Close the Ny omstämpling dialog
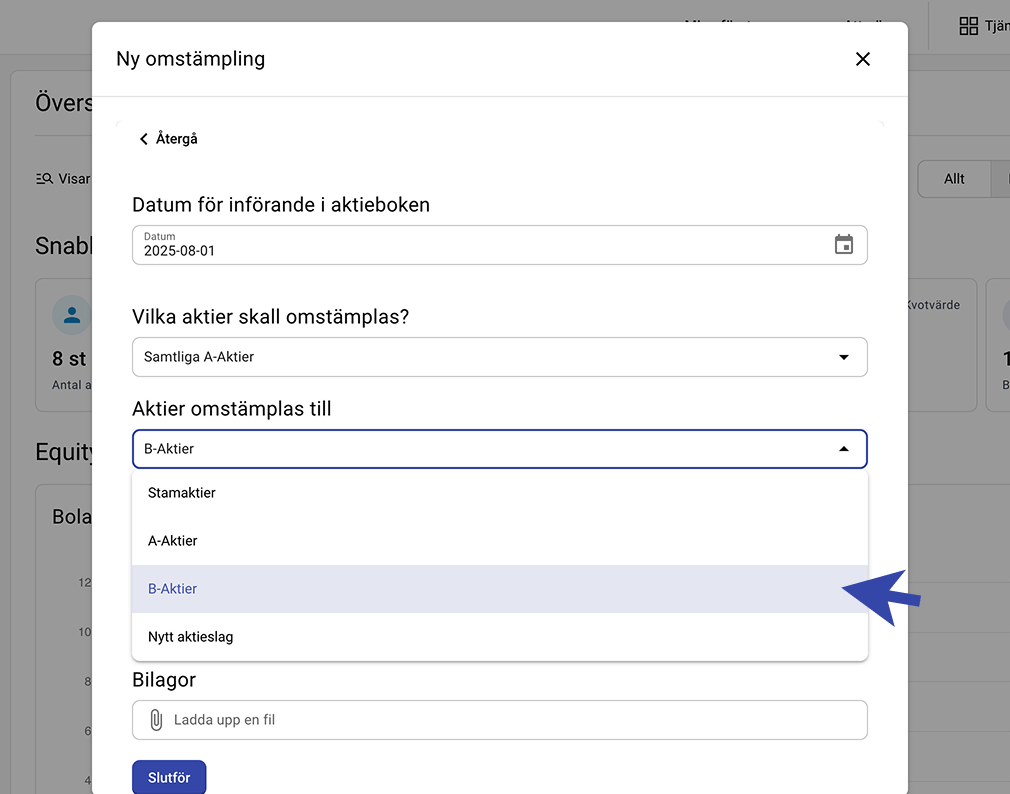 [862, 59]
